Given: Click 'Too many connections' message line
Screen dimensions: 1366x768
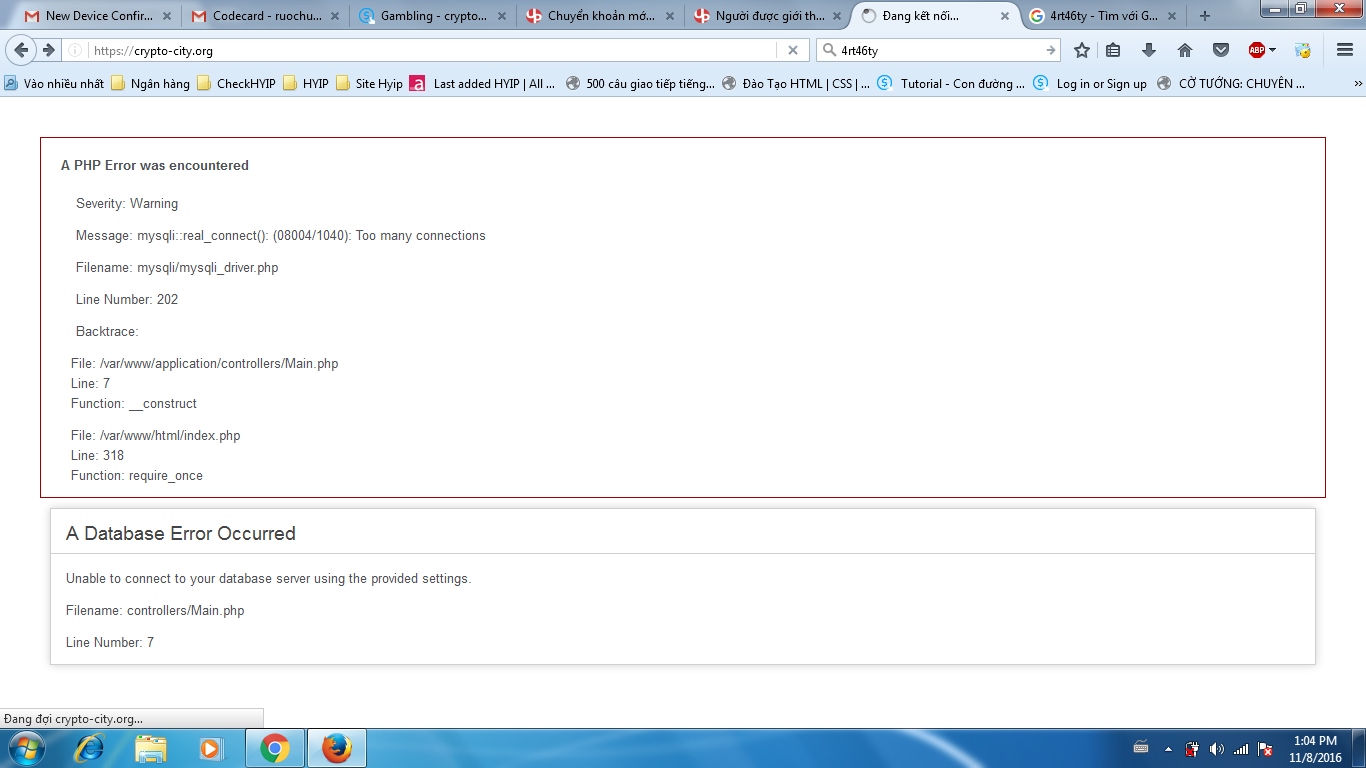Looking at the screenshot, I should [x=281, y=235].
